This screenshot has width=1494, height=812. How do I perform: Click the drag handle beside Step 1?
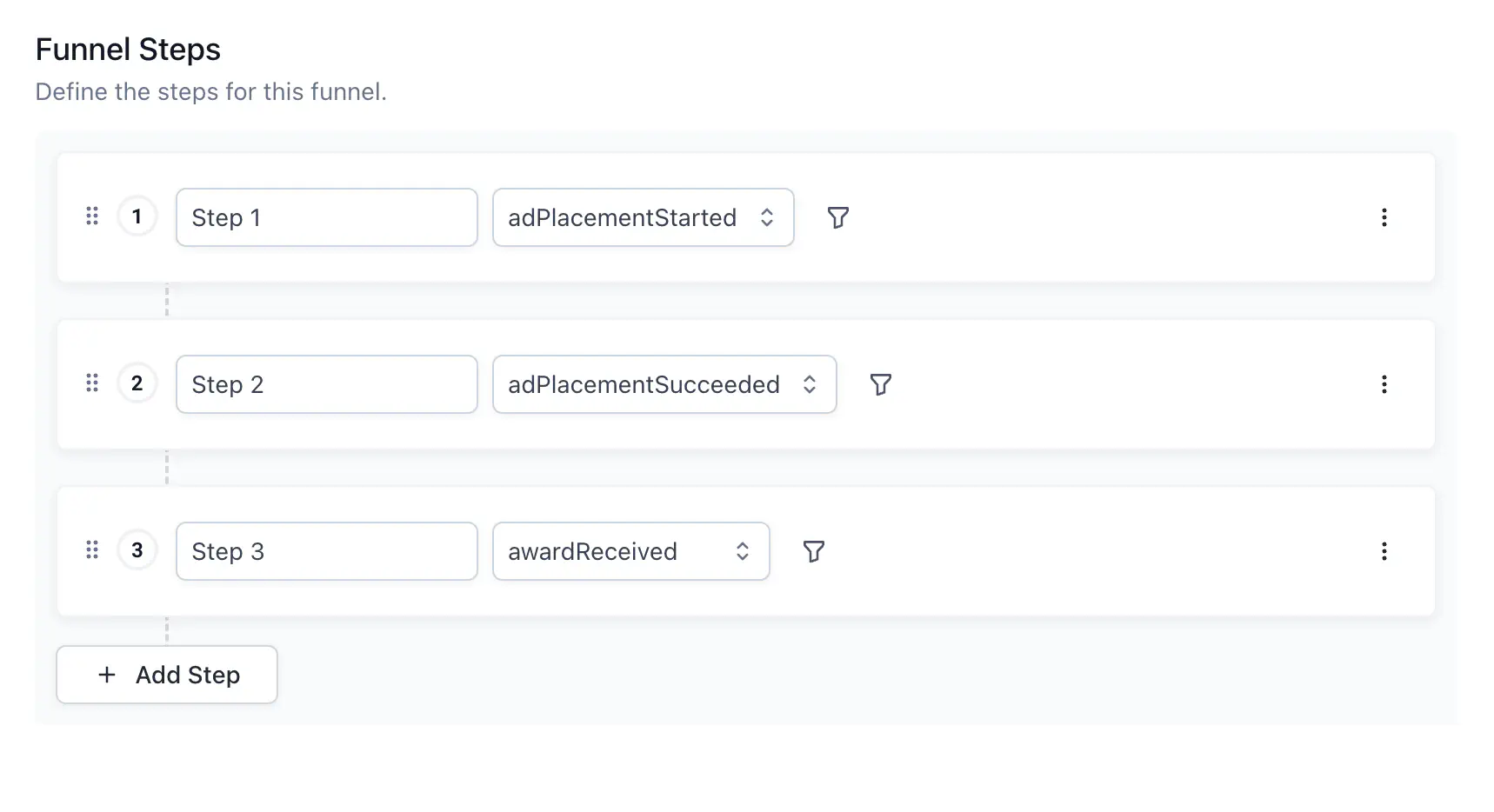point(91,216)
